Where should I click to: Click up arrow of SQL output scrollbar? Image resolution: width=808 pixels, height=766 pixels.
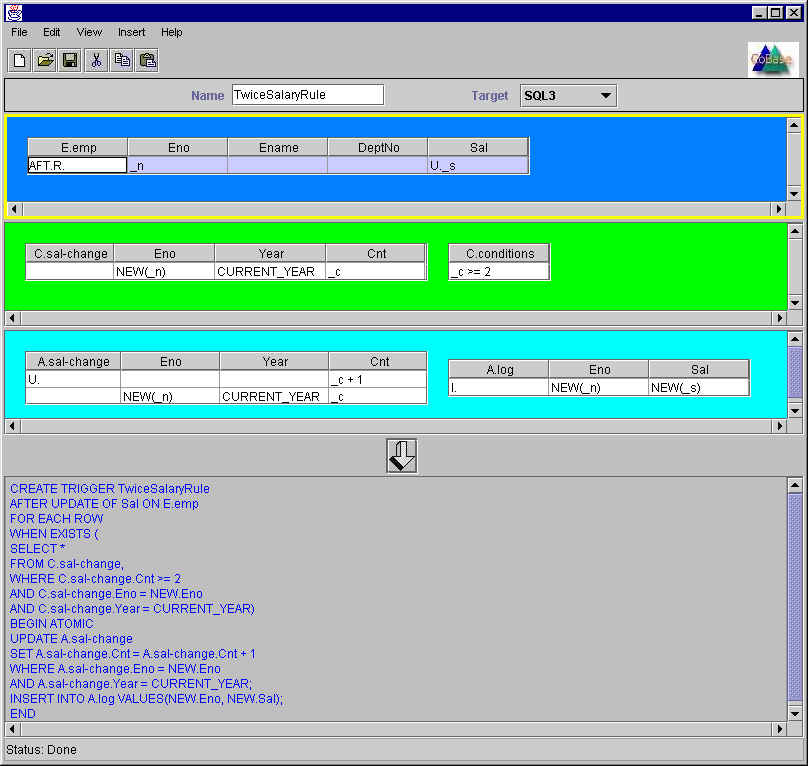(795, 485)
